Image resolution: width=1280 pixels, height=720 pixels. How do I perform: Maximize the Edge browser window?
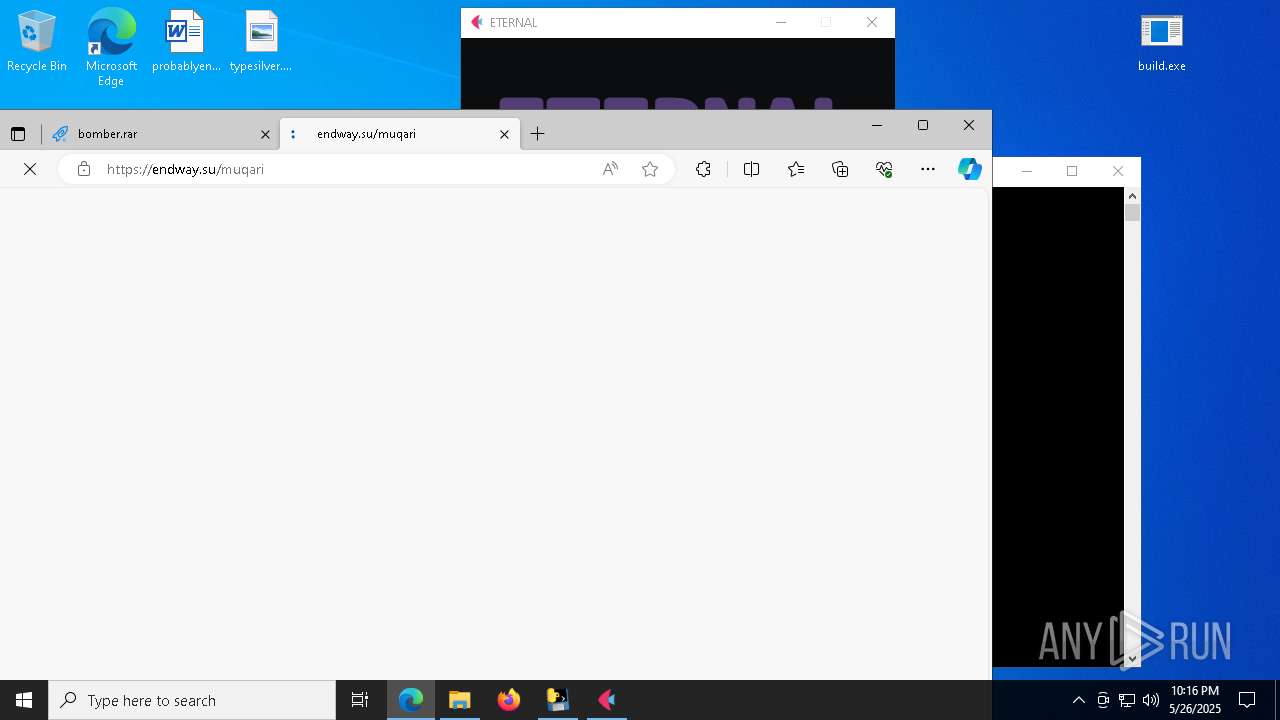[x=923, y=125]
